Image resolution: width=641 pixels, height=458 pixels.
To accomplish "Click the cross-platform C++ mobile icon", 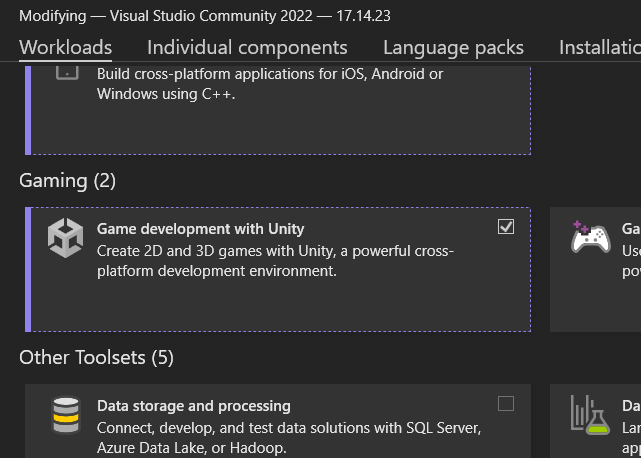I will click(67, 73).
